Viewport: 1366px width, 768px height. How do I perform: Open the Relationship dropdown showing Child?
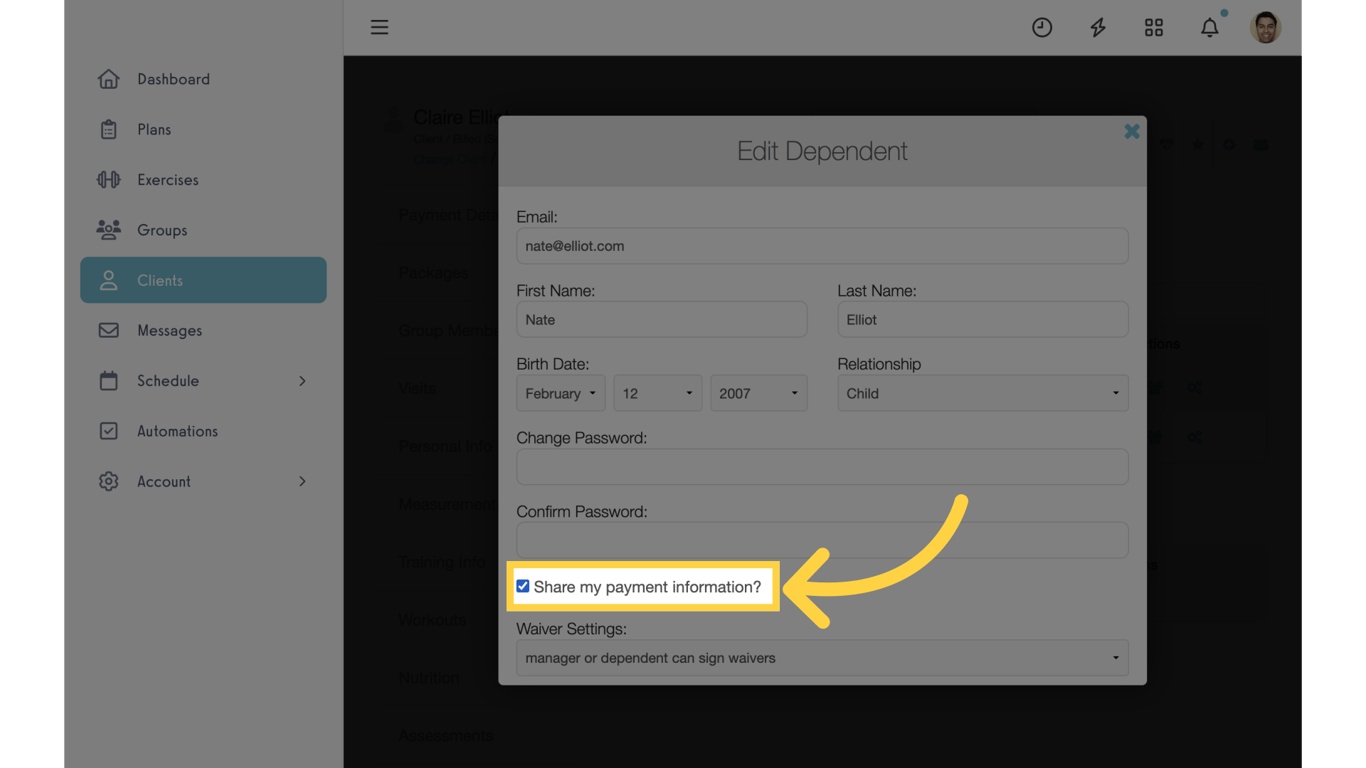pos(982,393)
